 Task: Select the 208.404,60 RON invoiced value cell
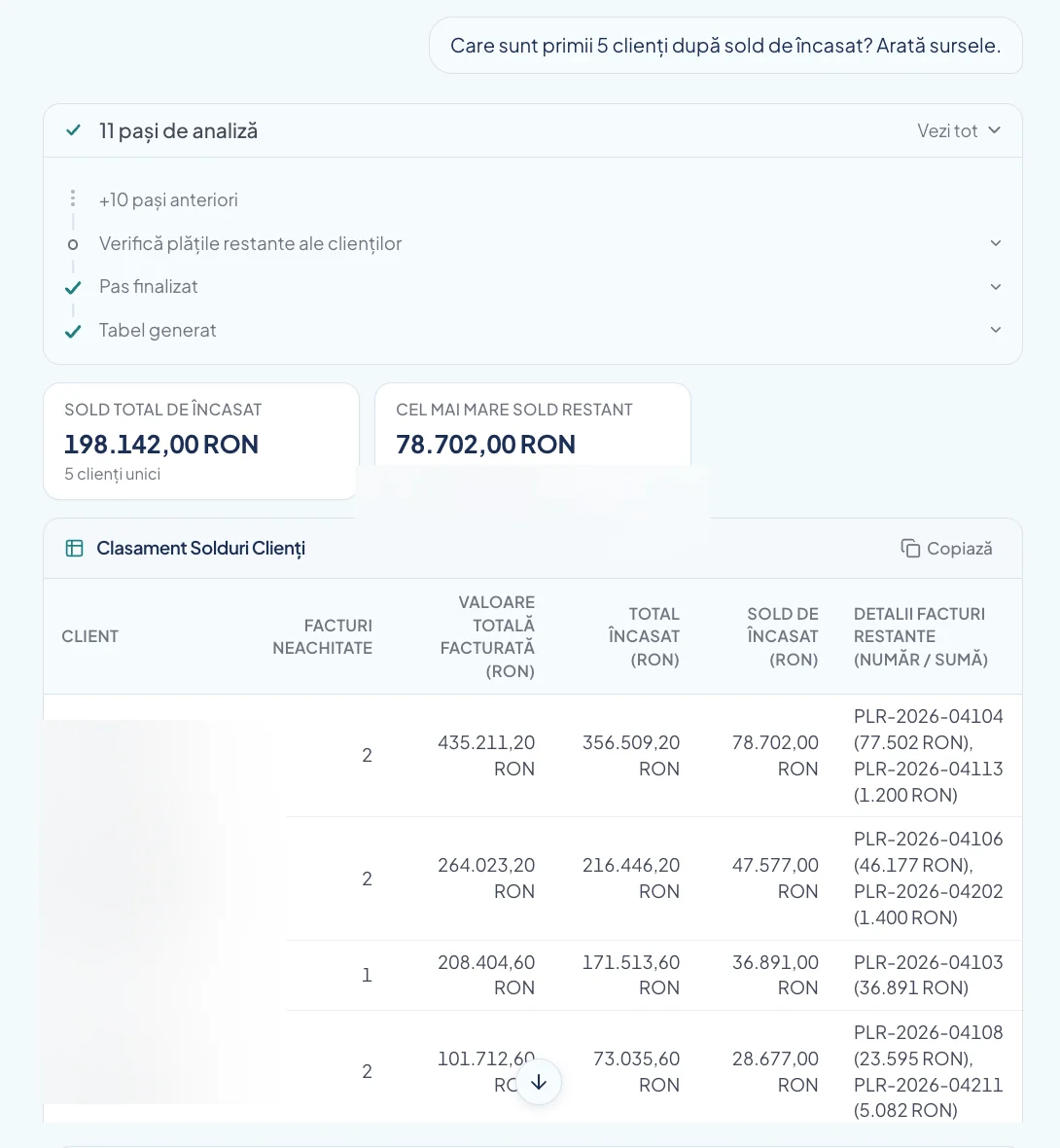486,975
